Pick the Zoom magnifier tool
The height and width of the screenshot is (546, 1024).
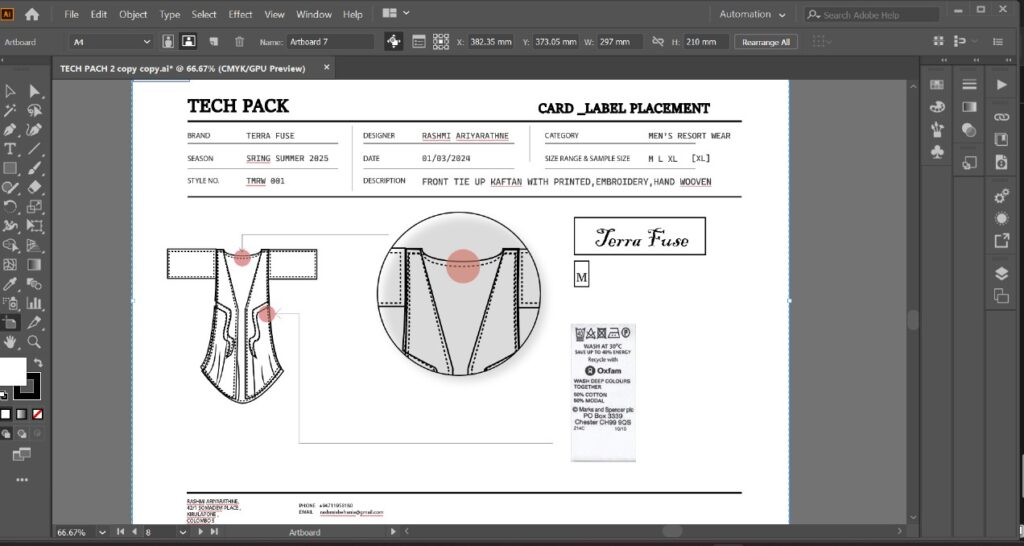click(35, 342)
